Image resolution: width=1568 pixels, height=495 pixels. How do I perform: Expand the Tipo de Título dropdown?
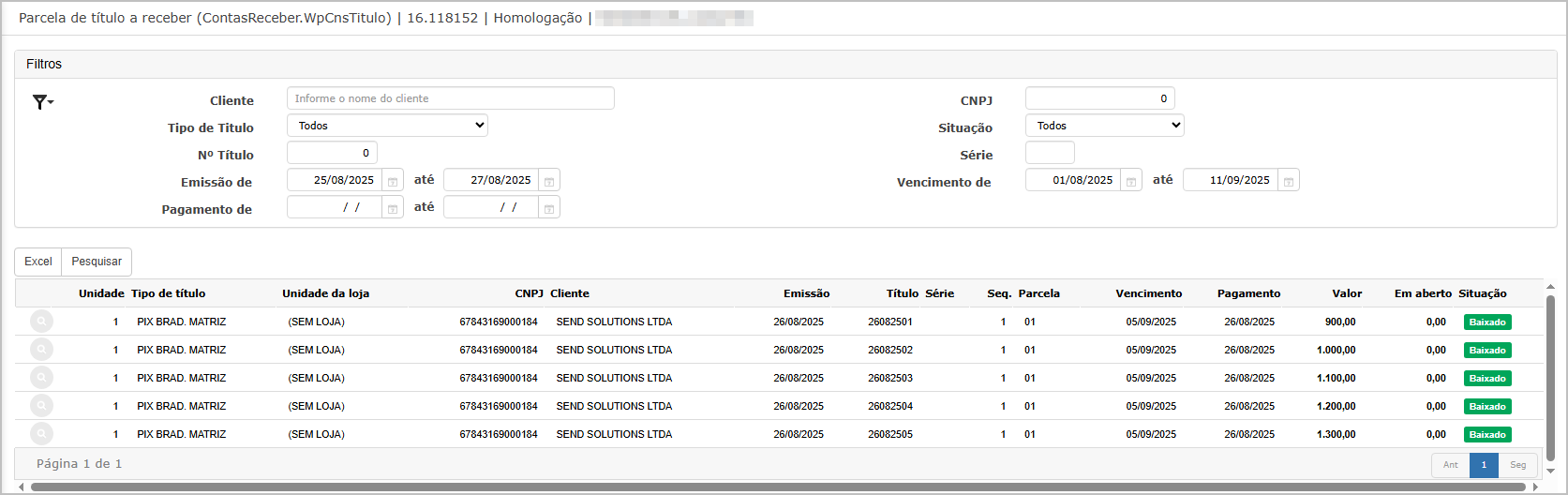tap(387, 126)
